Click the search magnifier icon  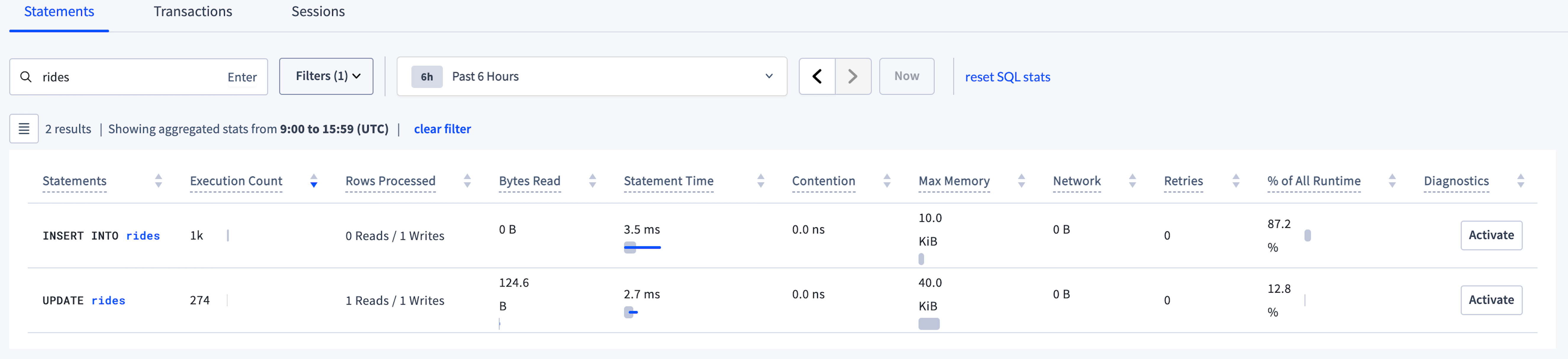click(x=25, y=77)
